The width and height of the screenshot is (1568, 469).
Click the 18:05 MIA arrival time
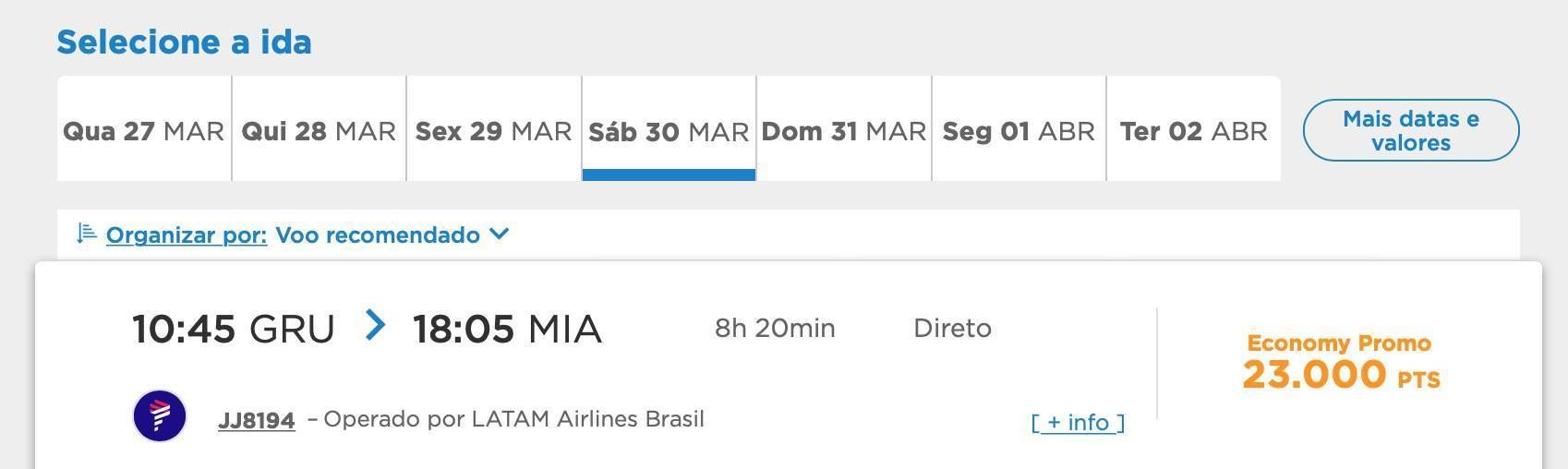click(507, 329)
